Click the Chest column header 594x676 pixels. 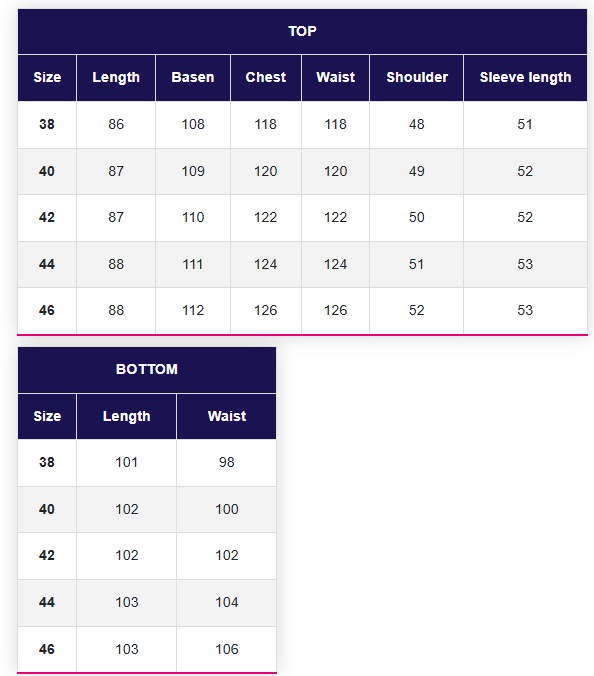click(x=266, y=78)
